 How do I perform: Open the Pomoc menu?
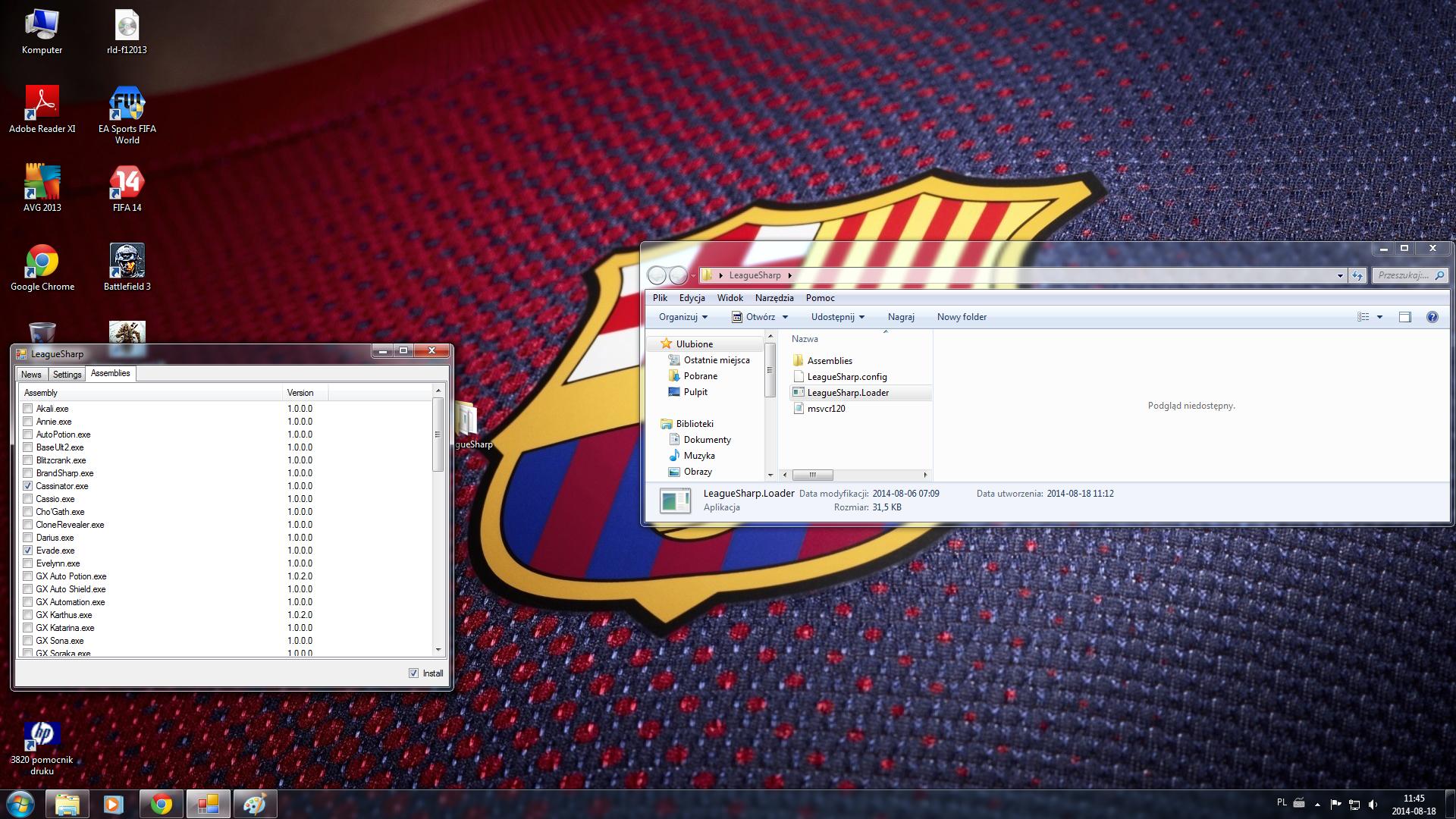point(820,298)
